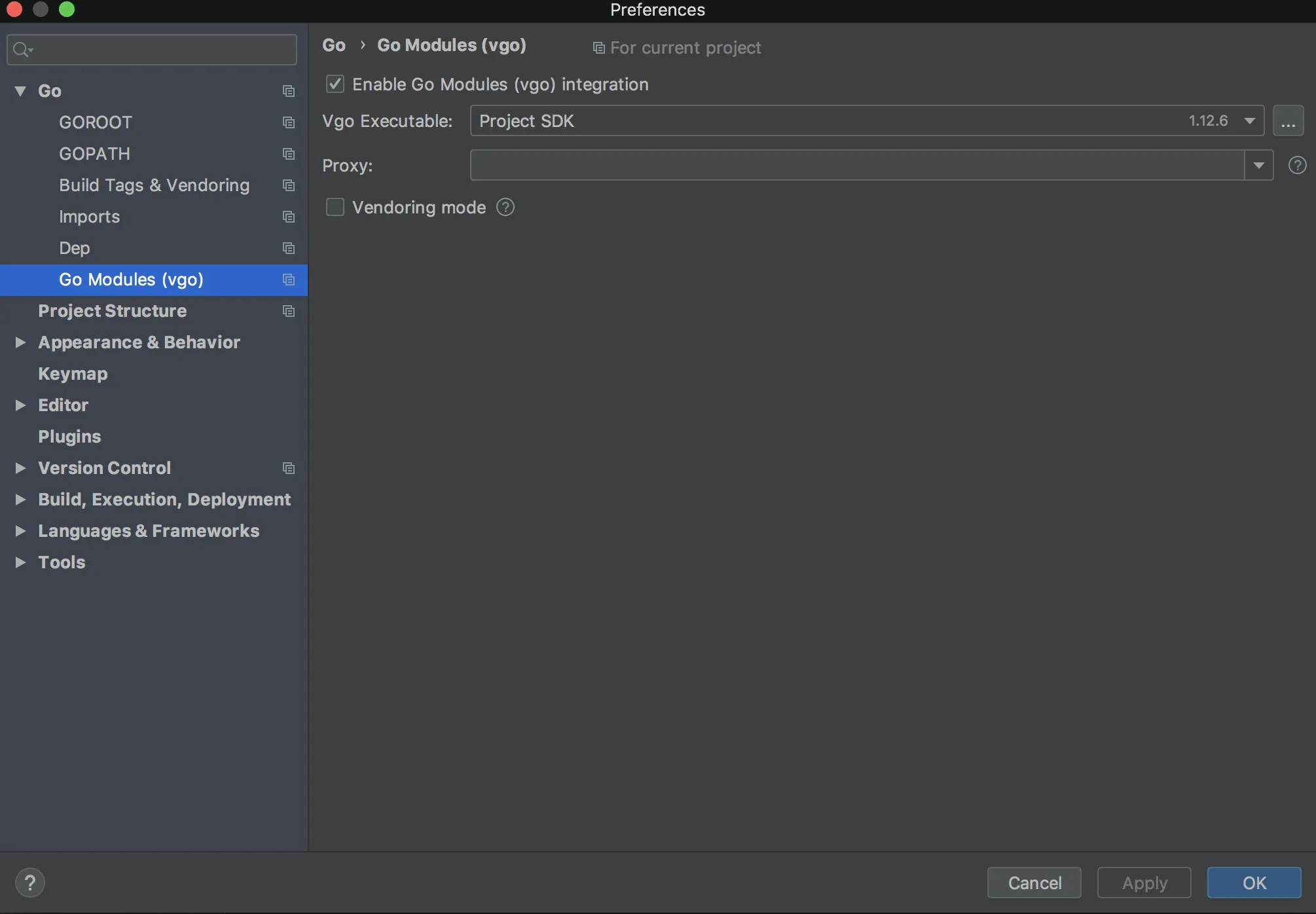
Task: Confirm with the OK button
Action: point(1254,883)
